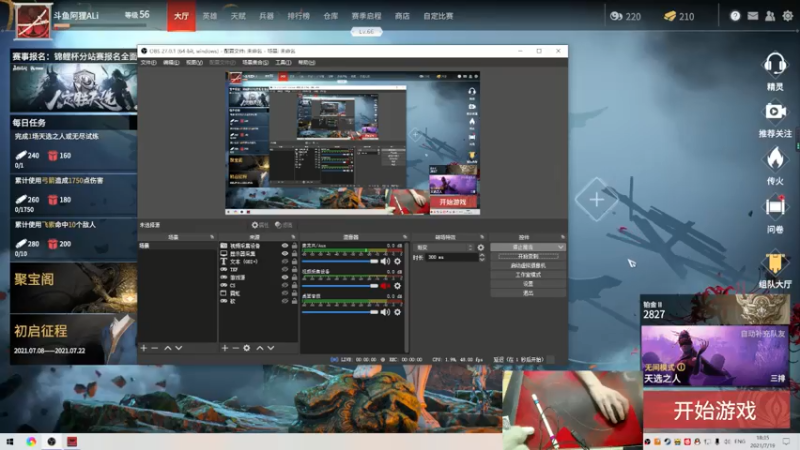800x450 pixels.
Task: Adjust third mixer channel volume slider
Action: pos(340,312)
